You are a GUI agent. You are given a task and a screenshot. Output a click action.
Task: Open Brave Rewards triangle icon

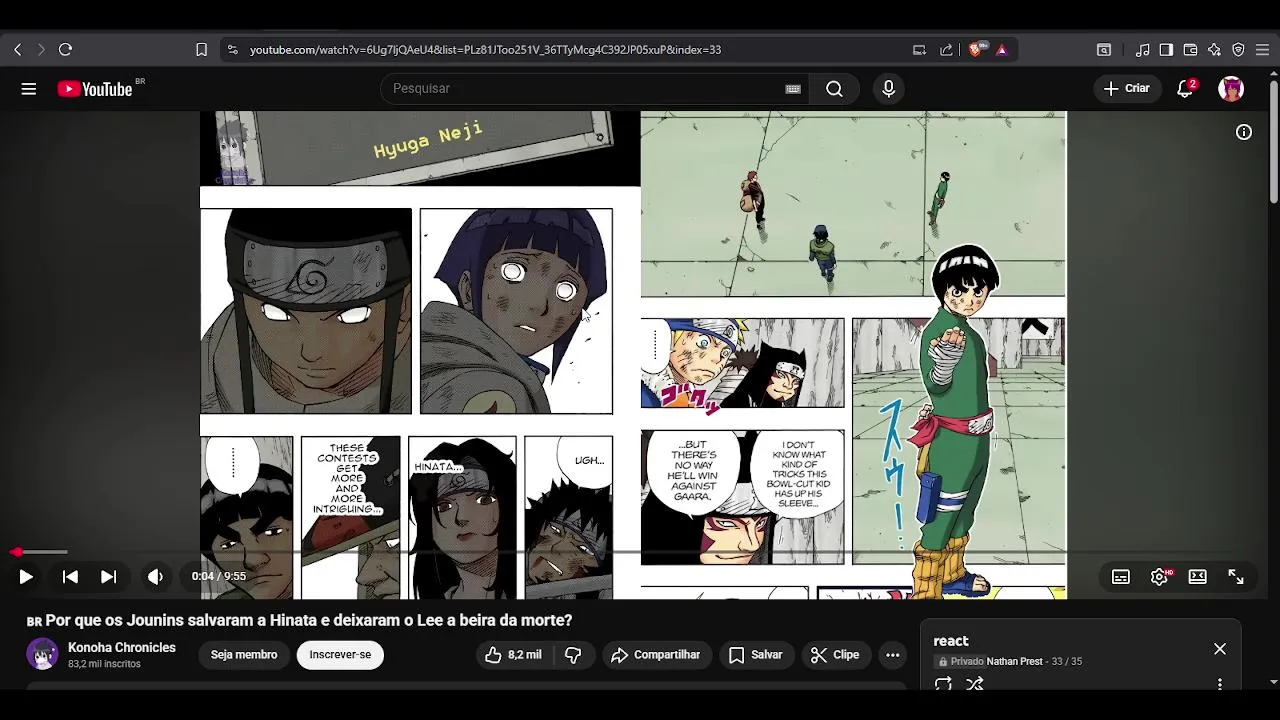point(1001,49)
